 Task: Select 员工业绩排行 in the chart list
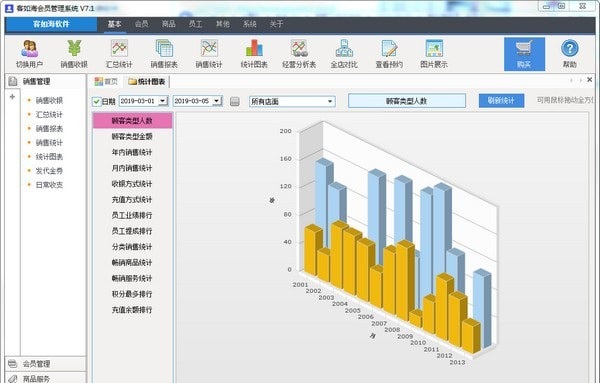(132, 215)
